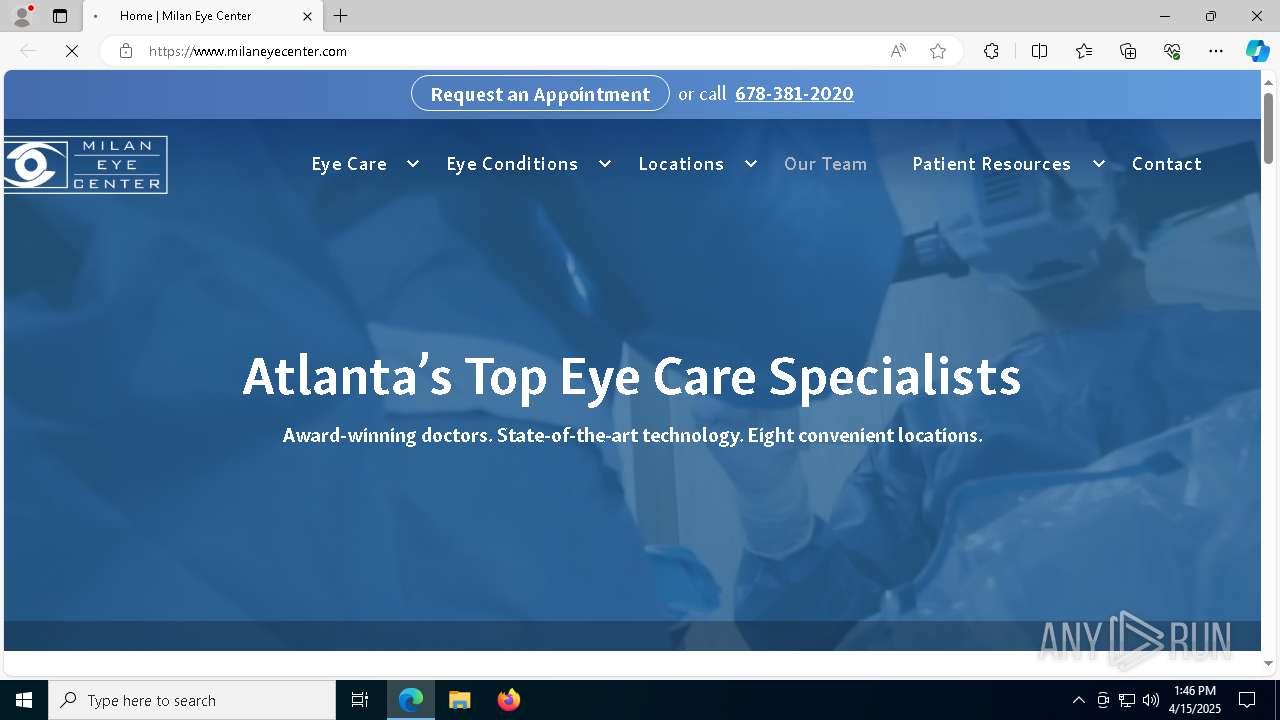Click the back navigation arrow

tap(28, 51)
